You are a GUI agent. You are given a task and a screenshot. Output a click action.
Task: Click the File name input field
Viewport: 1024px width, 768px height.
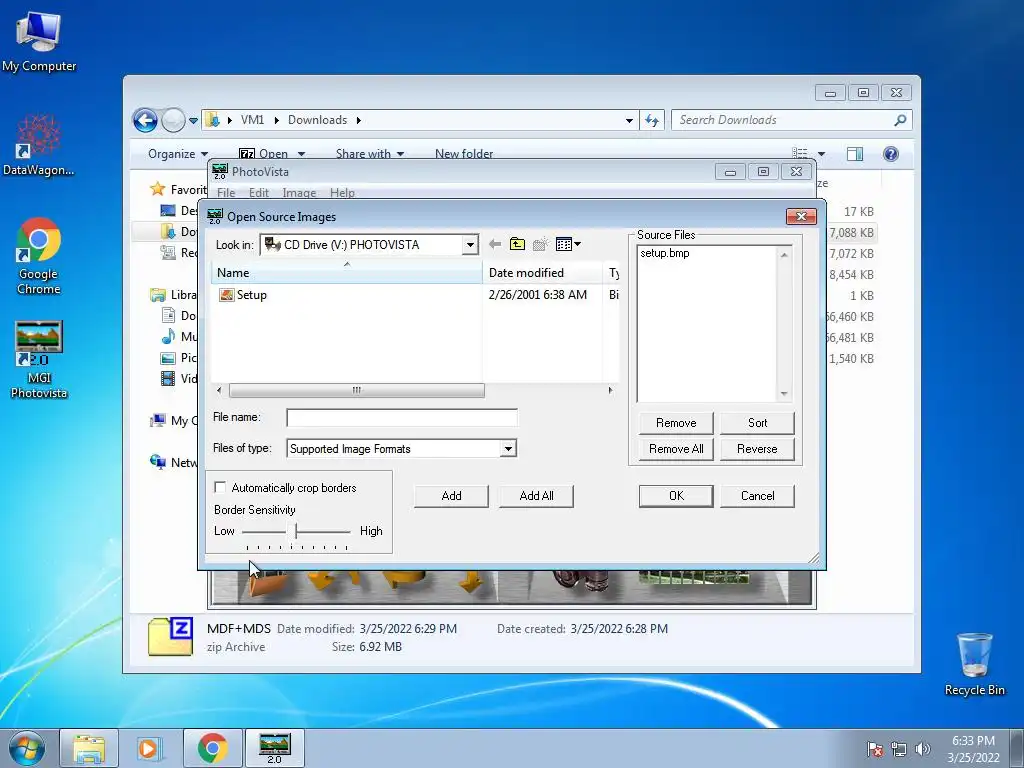coord(402,417)
